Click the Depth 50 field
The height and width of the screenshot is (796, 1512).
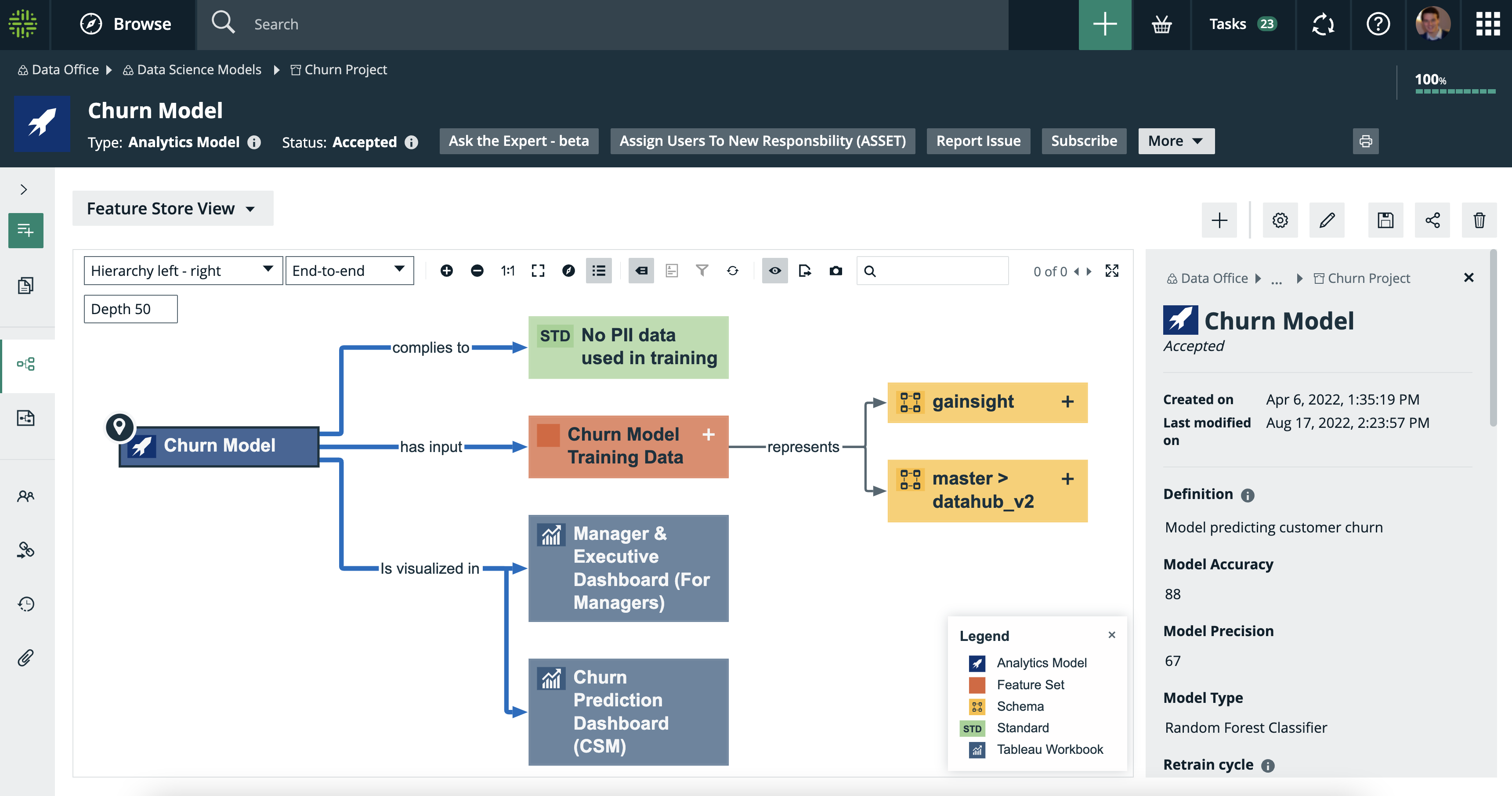130,309
